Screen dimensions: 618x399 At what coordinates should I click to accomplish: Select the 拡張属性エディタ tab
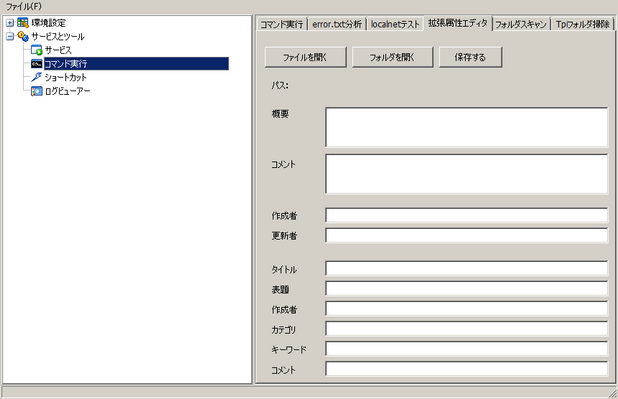tap(458, 23)
